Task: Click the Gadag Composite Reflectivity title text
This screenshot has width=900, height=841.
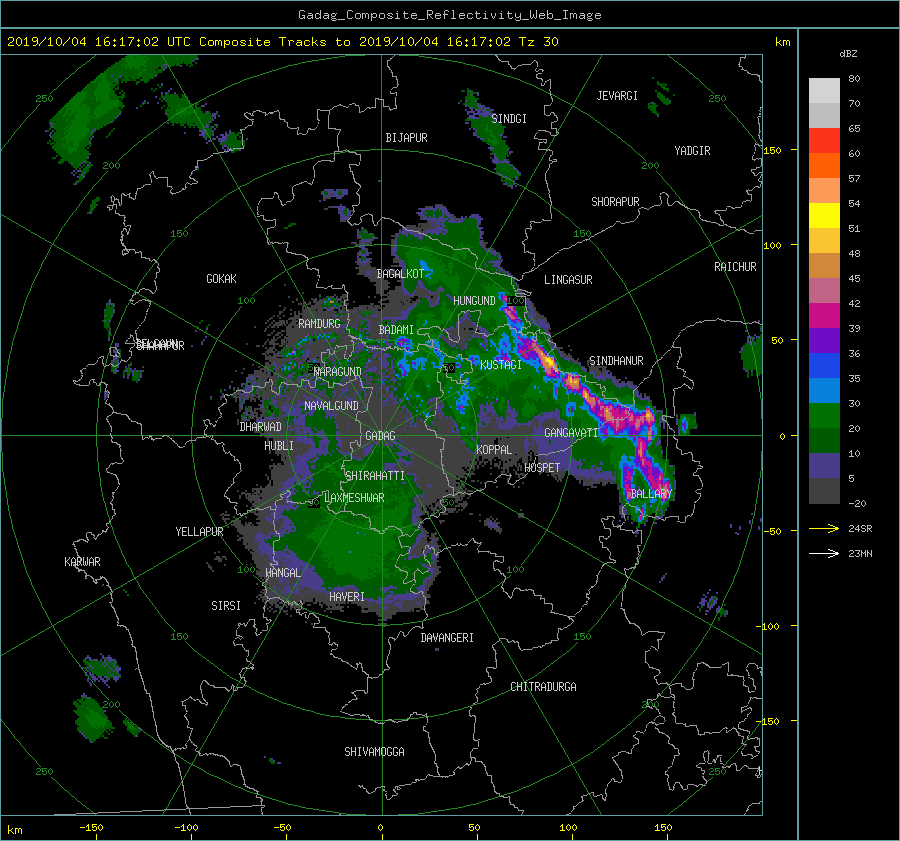Action: [x=449, y=15]
